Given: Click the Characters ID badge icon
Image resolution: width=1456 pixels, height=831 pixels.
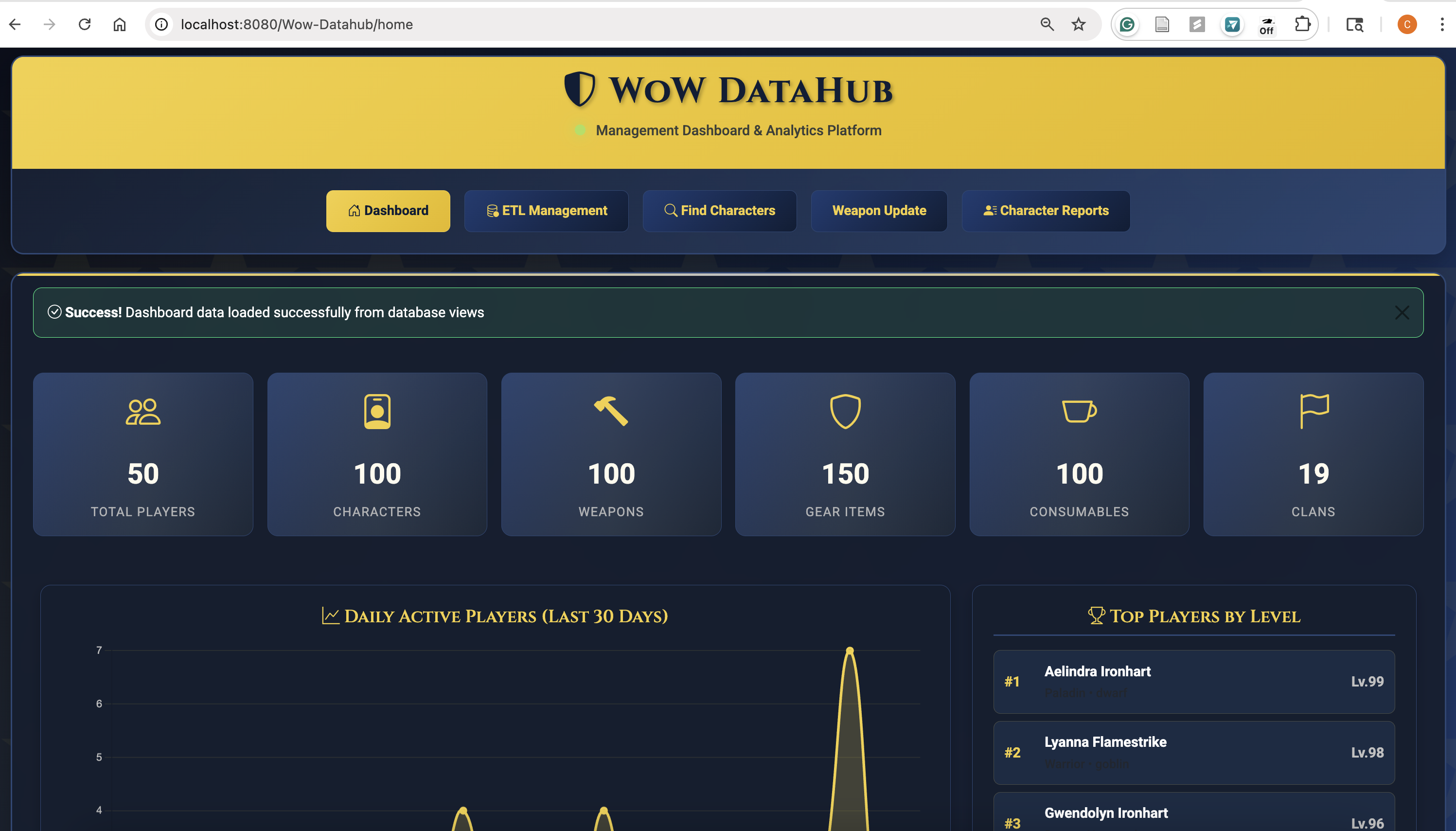Looking at the screenshot, I should 377,411.
